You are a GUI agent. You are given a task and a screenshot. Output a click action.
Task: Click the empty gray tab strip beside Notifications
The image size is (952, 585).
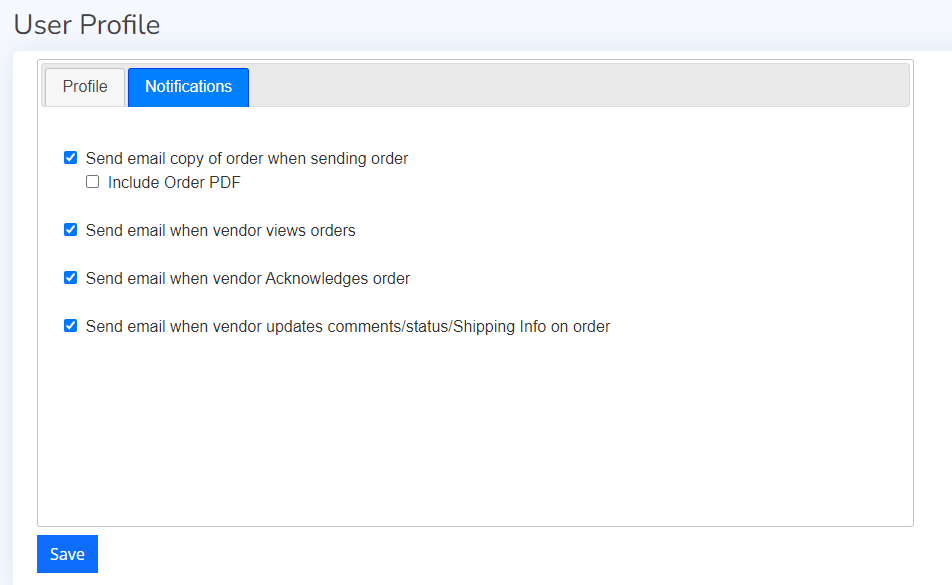coord(578,86)
